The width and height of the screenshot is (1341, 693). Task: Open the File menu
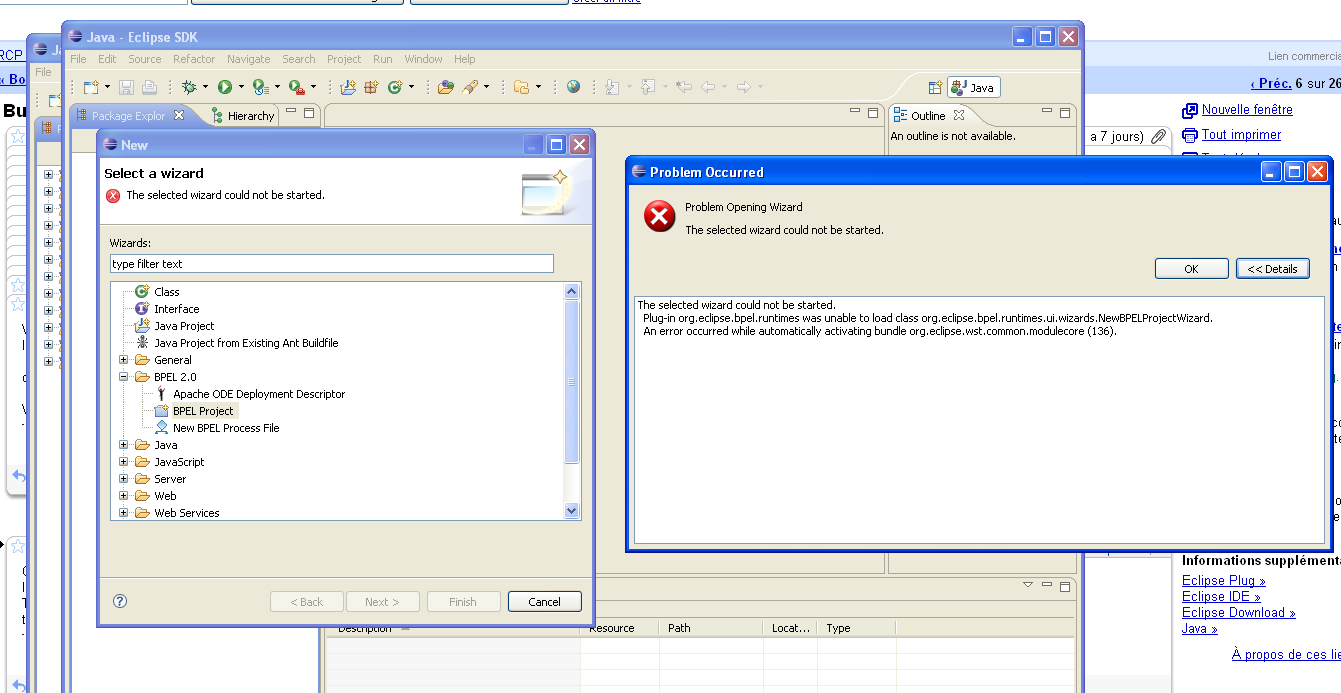coord(78,59)
